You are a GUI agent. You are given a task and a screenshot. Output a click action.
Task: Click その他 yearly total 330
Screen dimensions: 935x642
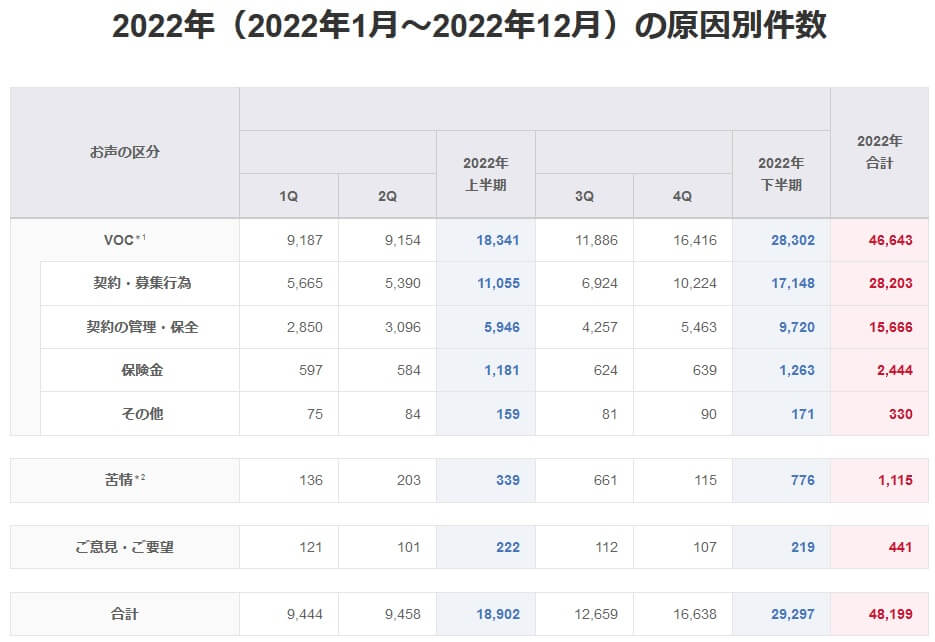[900, 414]
